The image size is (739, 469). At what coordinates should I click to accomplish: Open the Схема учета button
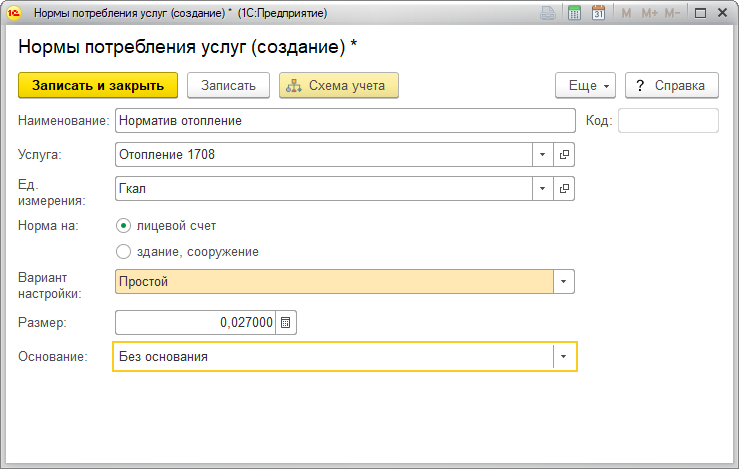[339, 86]
